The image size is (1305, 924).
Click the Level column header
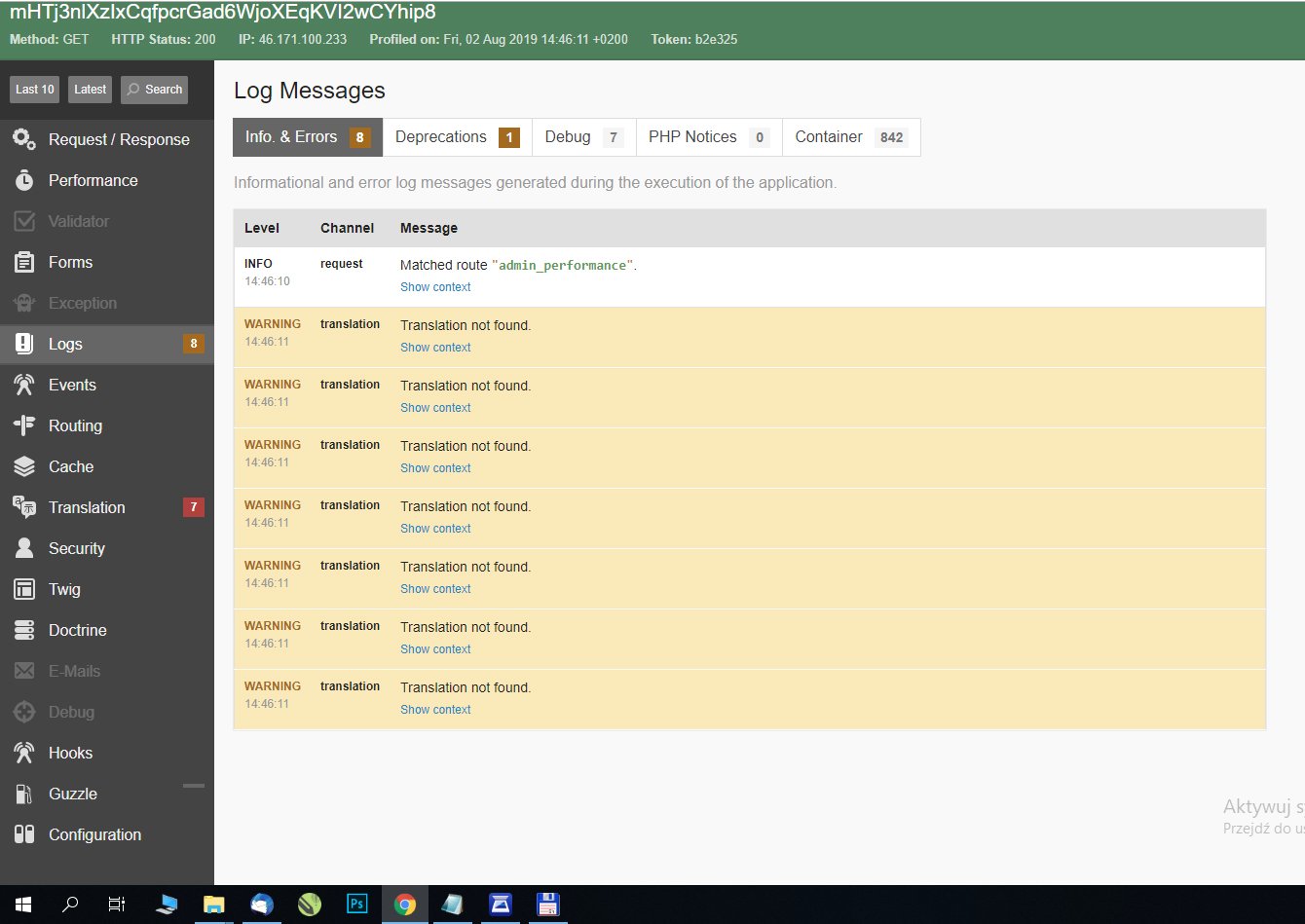(262, 228)
